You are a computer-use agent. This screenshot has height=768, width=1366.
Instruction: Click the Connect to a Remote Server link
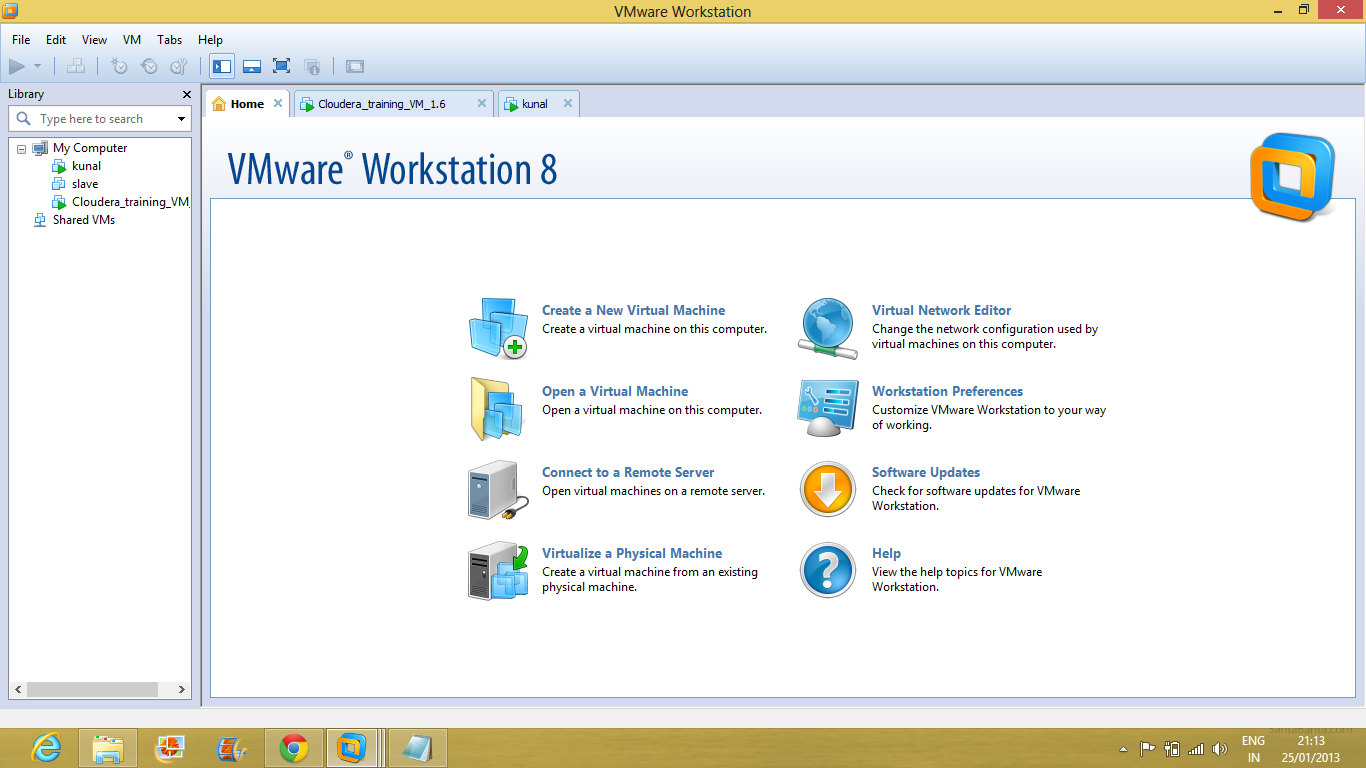pos(628,473)
